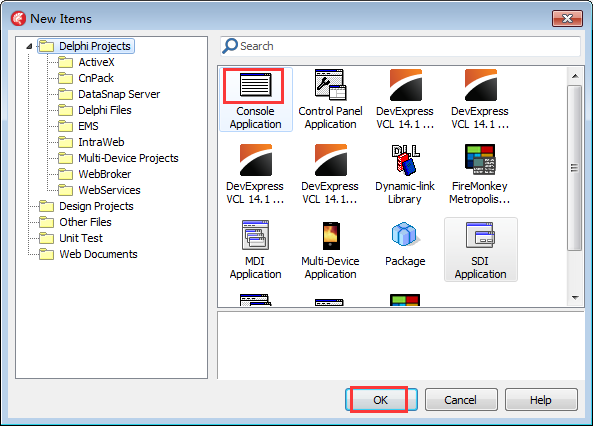This screenshot has width=593, height=426.
Task: Open the WebServices category
Action: 99,190
